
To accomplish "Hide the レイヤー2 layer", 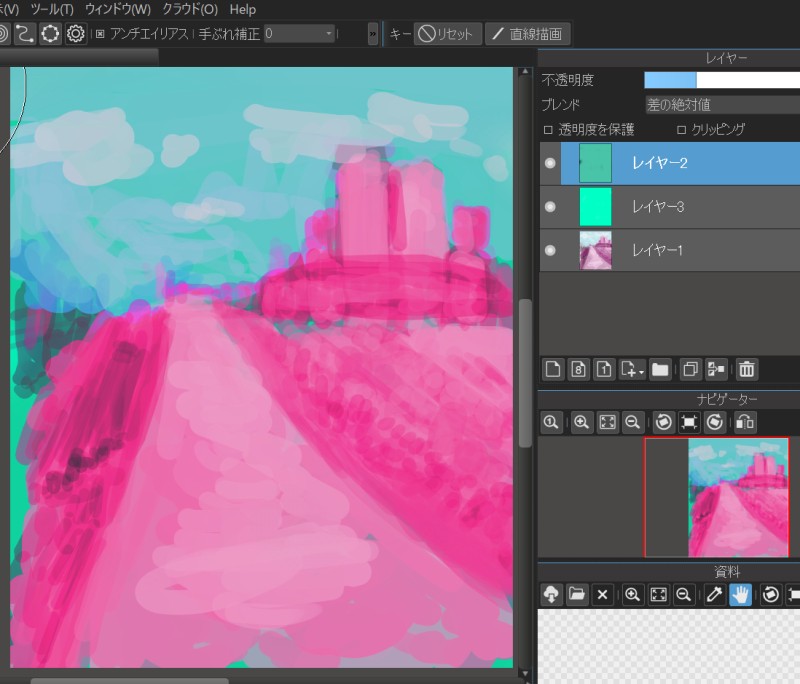I will (x=550, y=163).
